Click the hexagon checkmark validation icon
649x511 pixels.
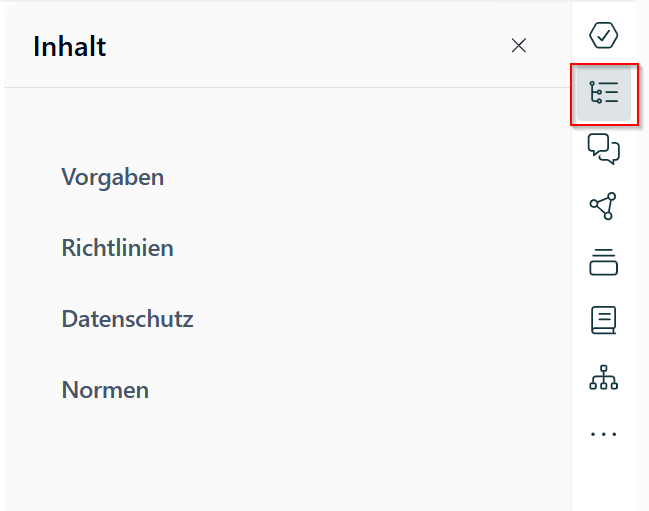pyautogui.click(x=603, y=35)
